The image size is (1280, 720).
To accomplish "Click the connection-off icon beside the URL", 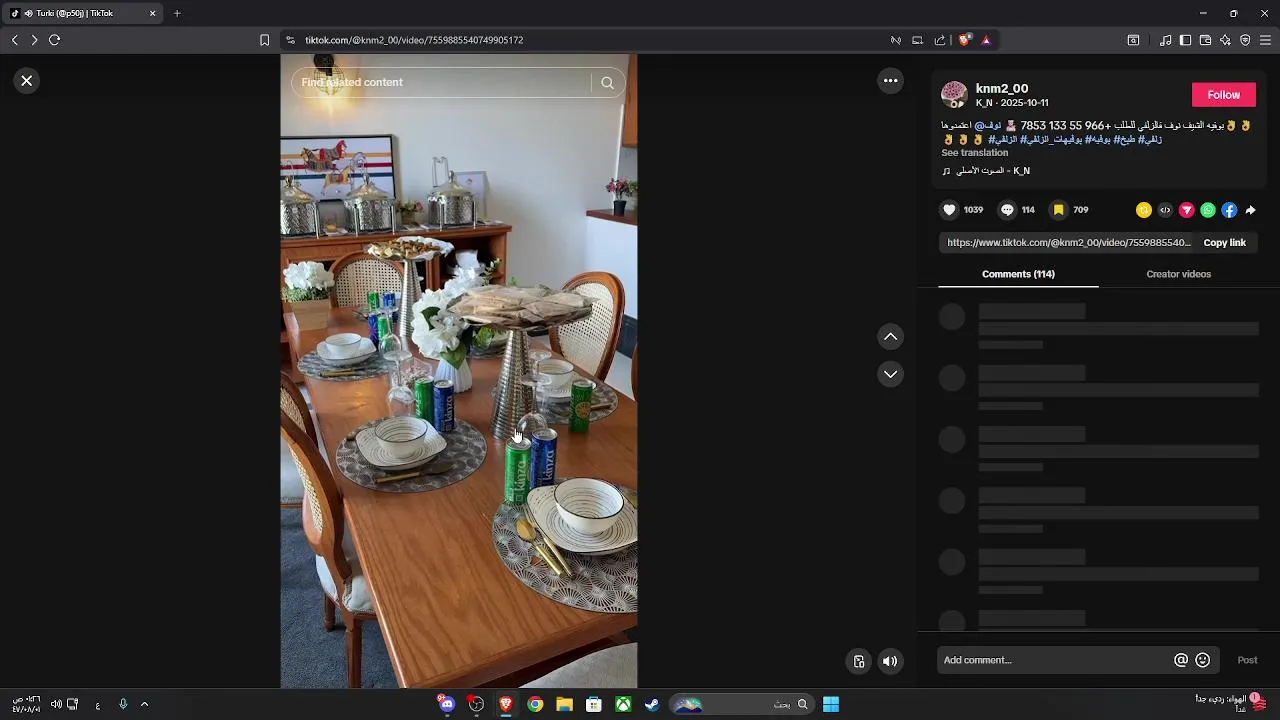I will pyautogui.click(x=895, y=40).
